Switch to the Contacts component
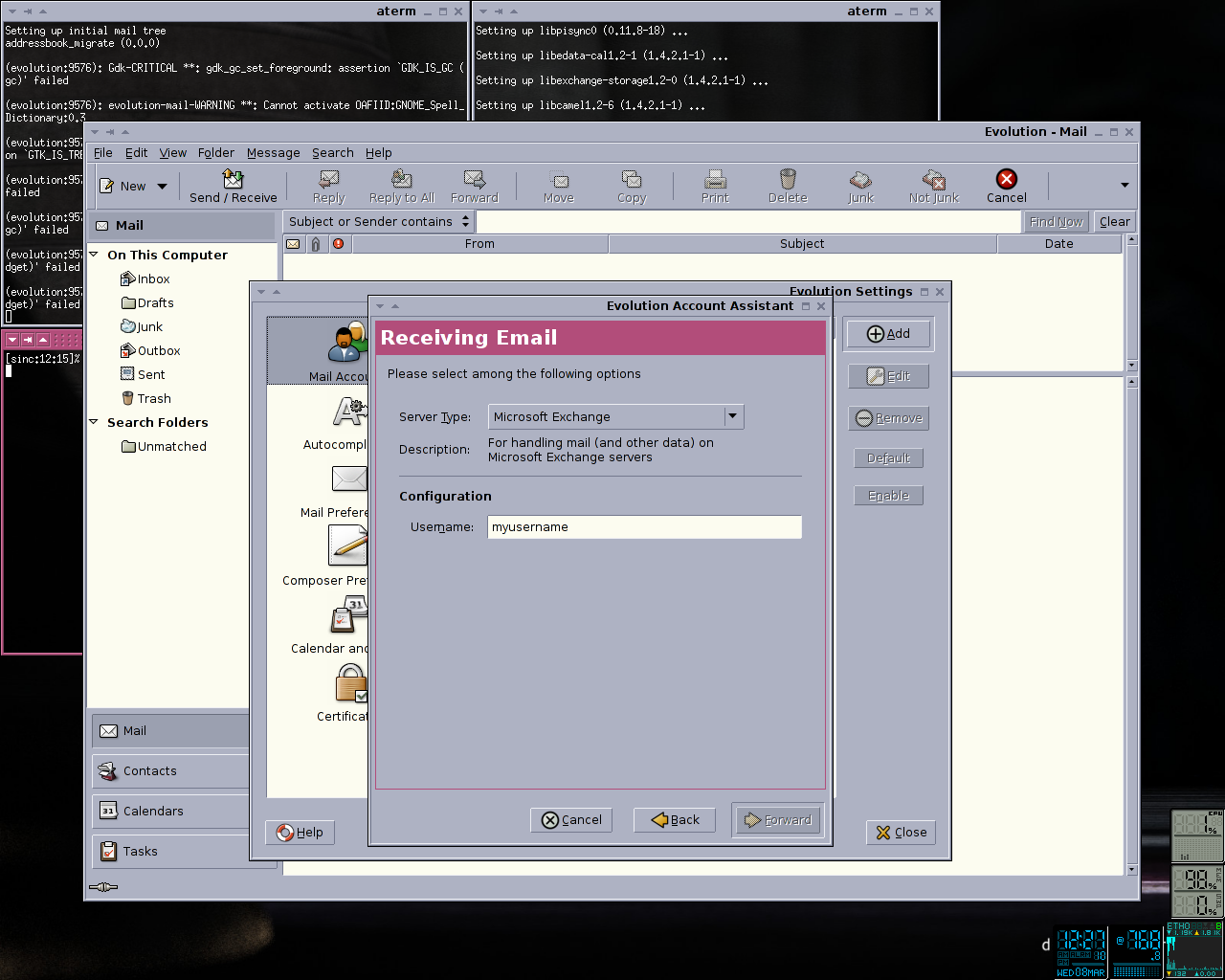 170,771
